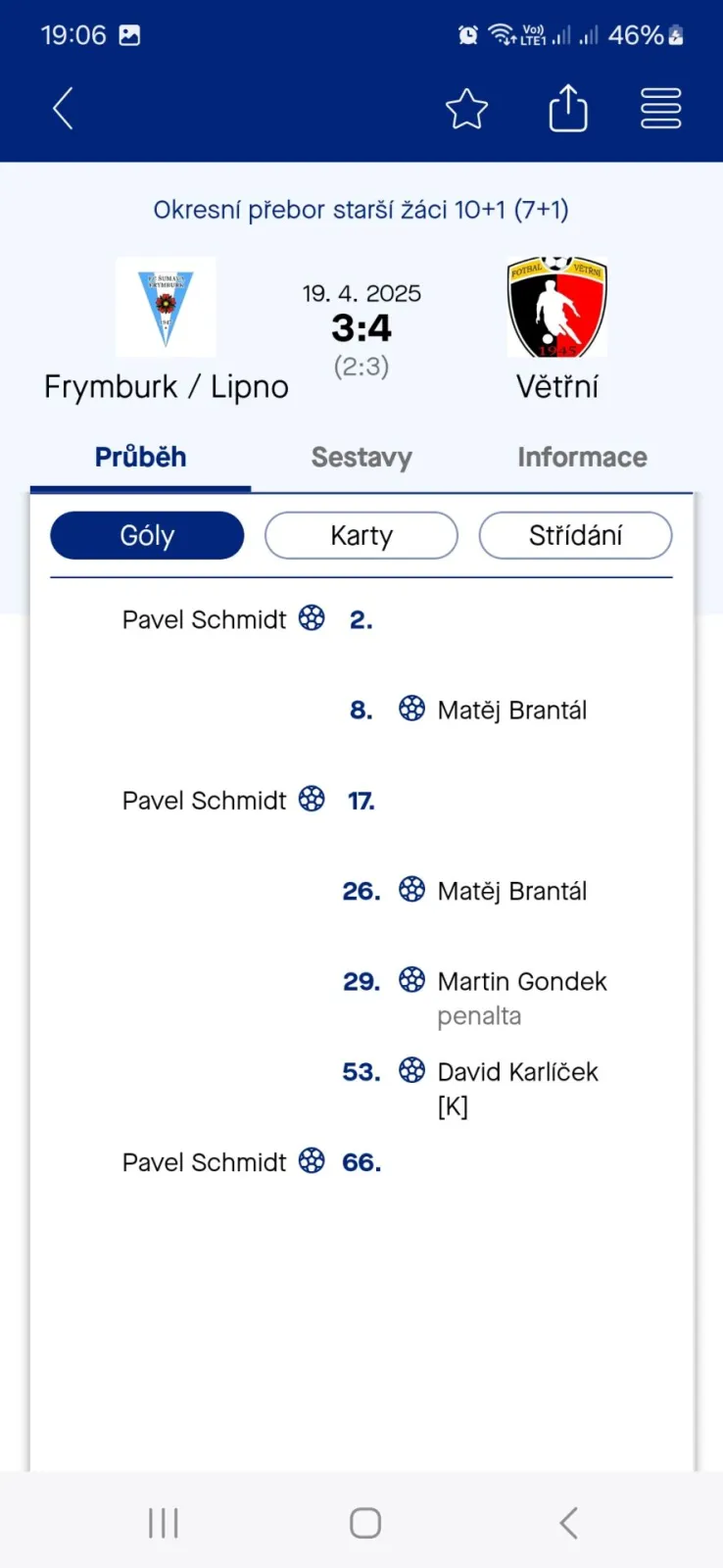This screenshot has height=1568, width=723.
Task: Click goal ball icon beside 29. minute
Action: click(412, 979)
